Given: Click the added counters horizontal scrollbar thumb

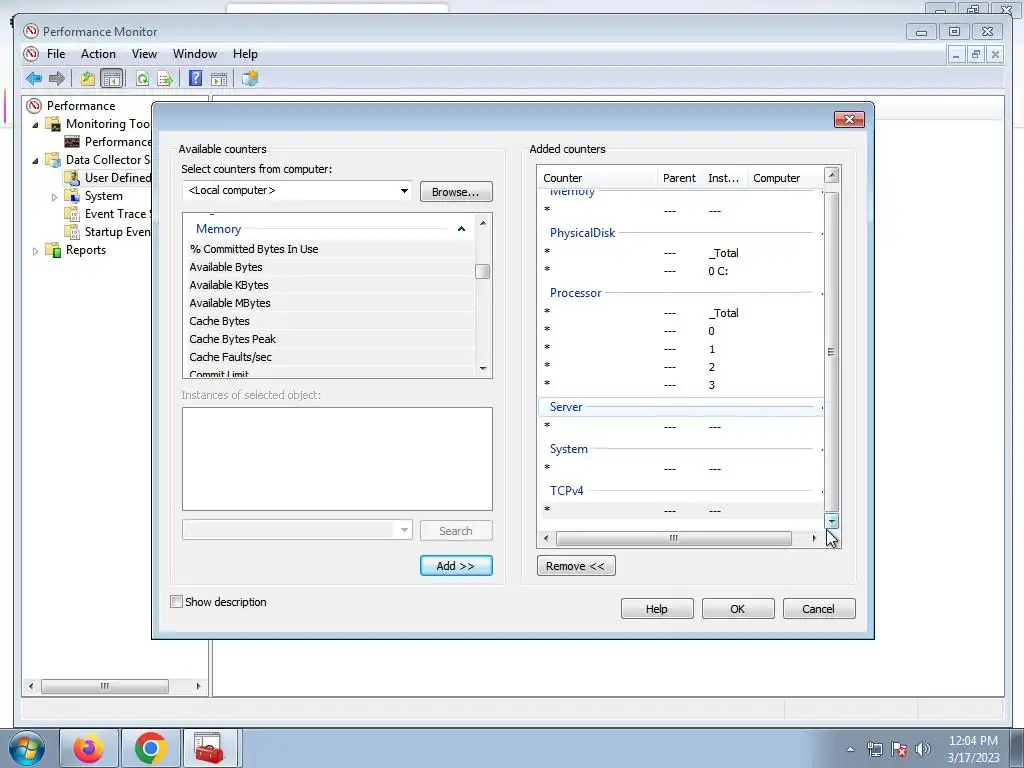Looking at the screenshot, I should 673,538.
